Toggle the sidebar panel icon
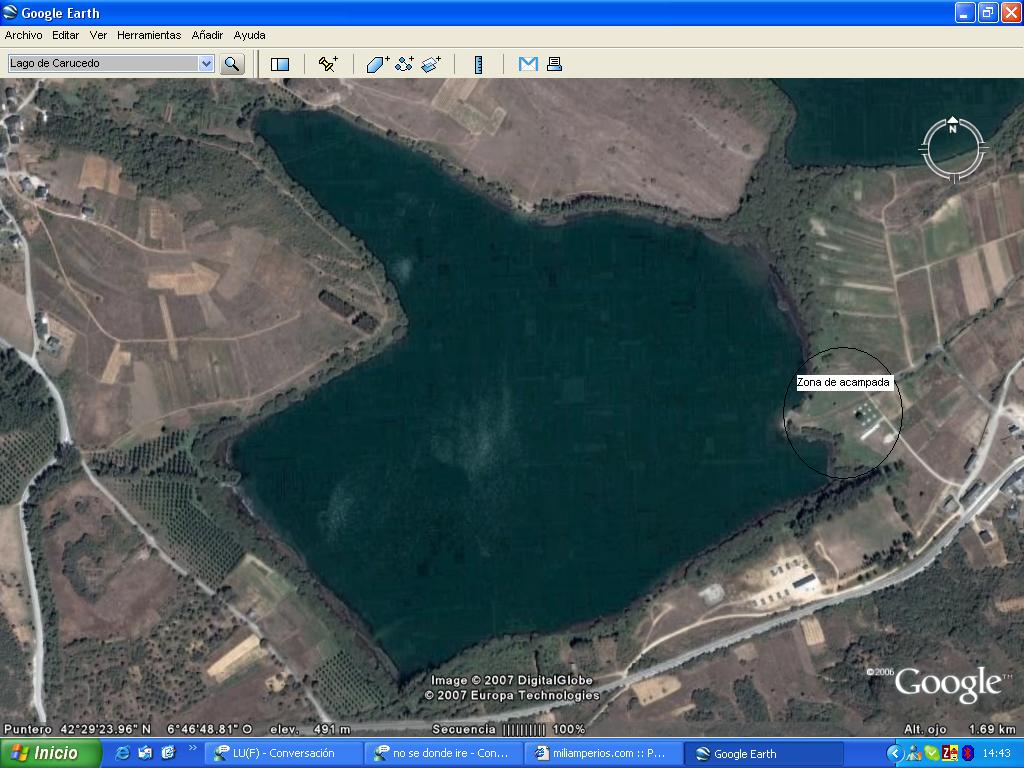This screenshot has height=768, width=1024. 280,64
